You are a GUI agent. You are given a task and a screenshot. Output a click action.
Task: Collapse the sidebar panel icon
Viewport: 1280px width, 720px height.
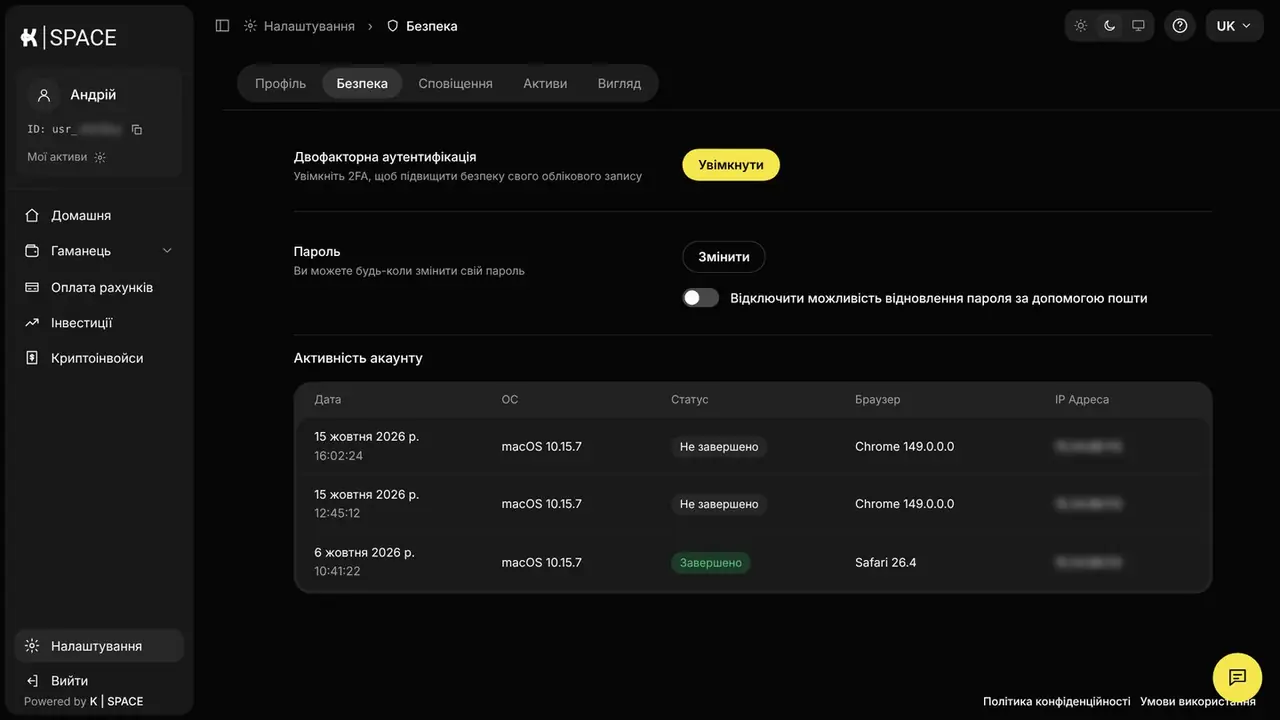point(222,26)
